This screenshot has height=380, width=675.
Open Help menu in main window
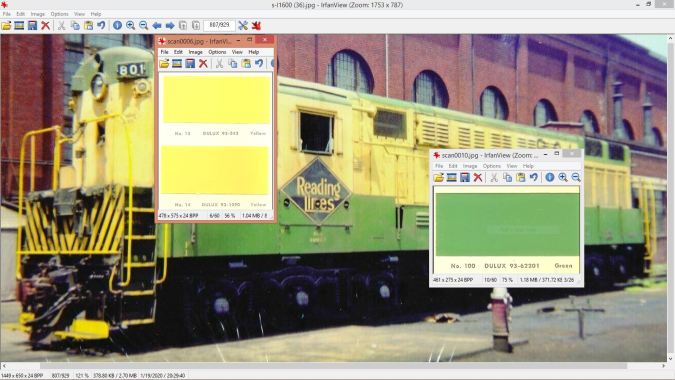96,14
